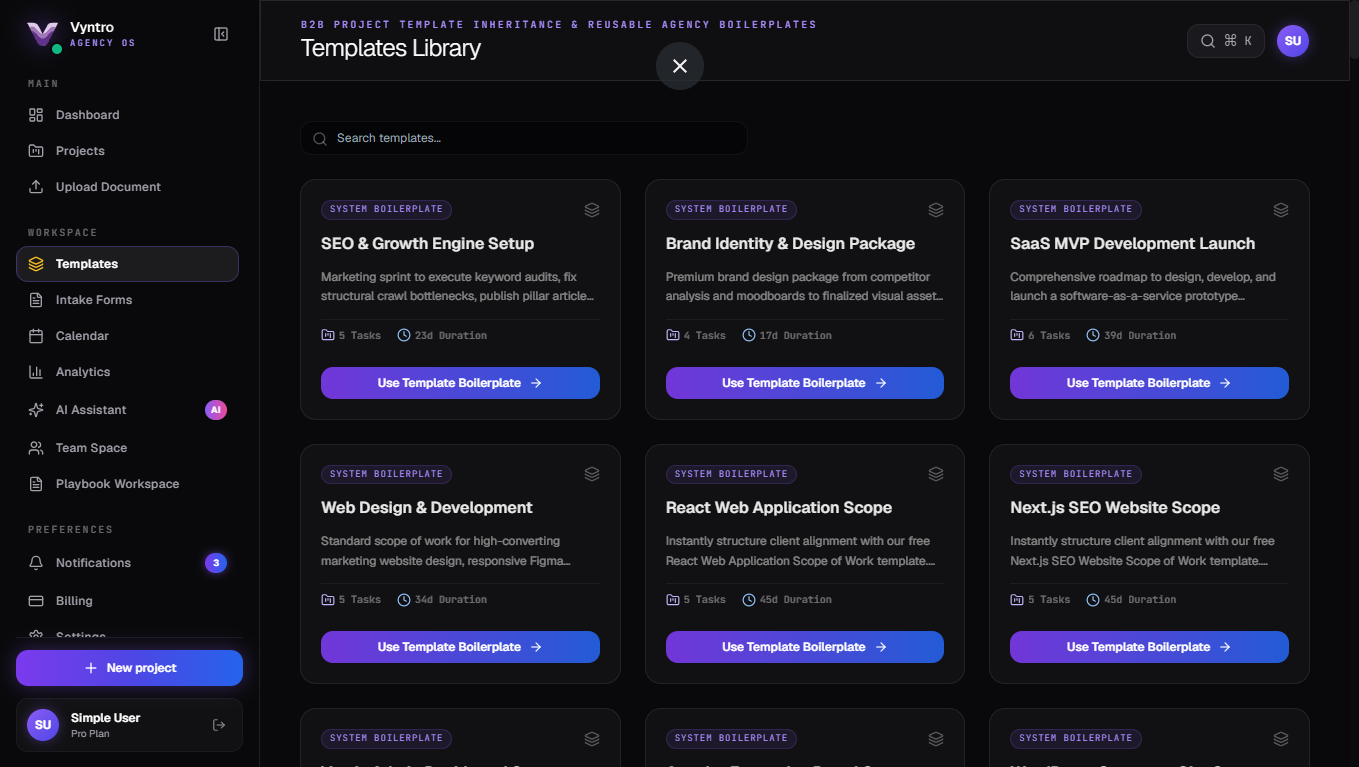This screenshot has width=1359, height=767.
Task: Click the logout icon beside Simple User
Action: [219, 725]
